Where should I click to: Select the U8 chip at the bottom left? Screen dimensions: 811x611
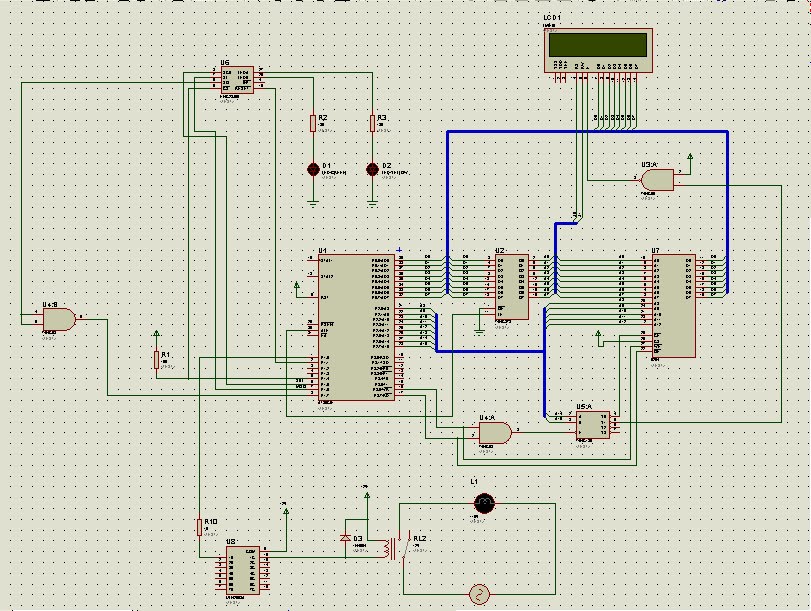point(240,568)
